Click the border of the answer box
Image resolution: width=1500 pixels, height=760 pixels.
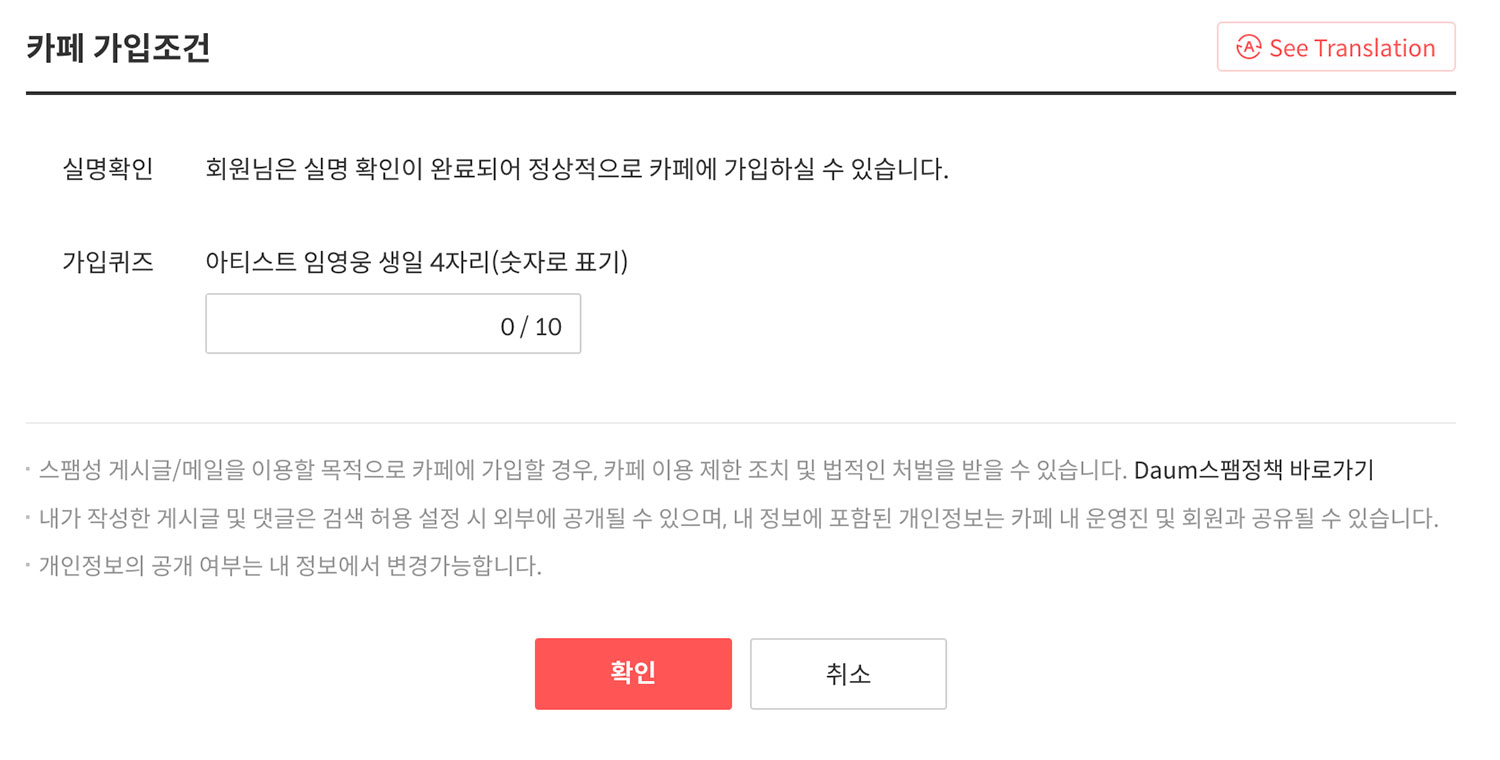[x=393, y=296]
